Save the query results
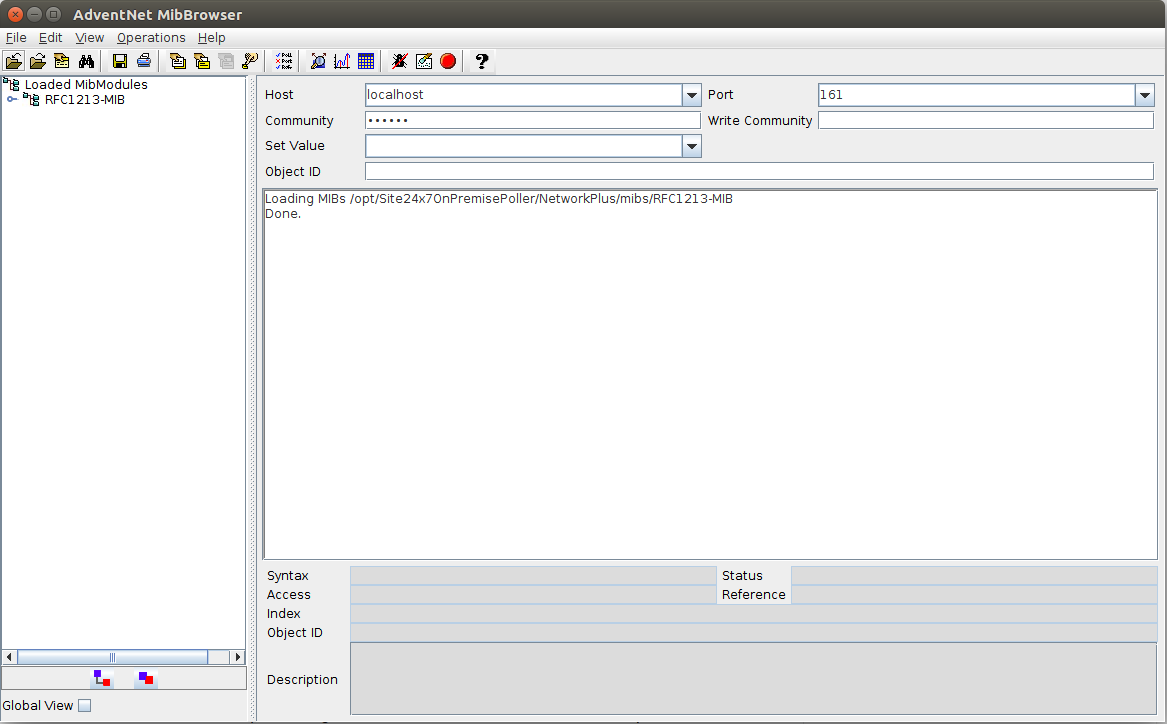Screen dimensions: 1167x724 pyautogui.click(x=119, y=61)
